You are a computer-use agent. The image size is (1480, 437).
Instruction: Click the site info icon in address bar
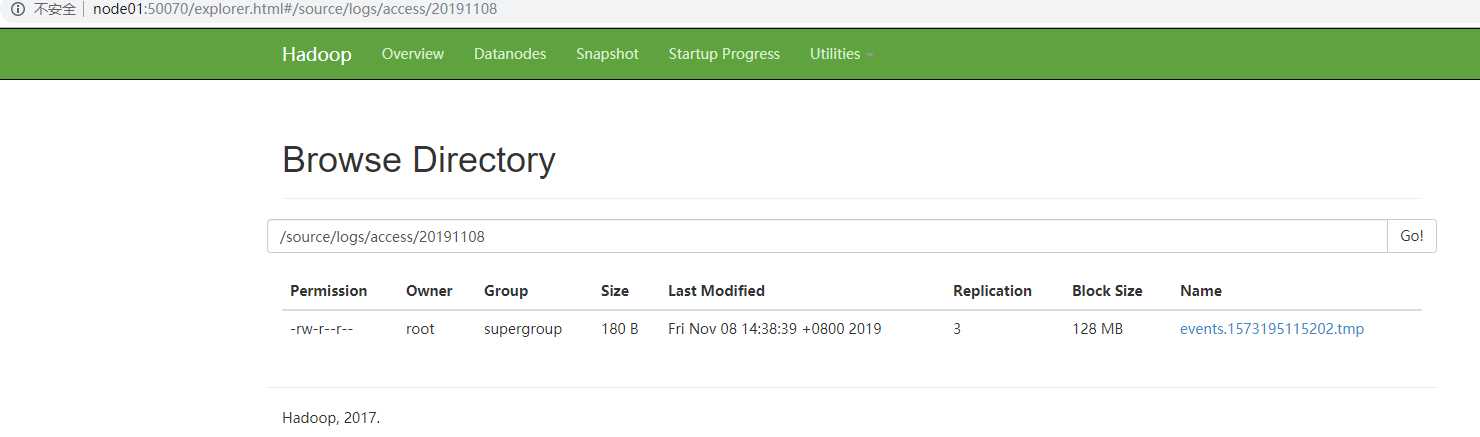(x=17, y=9)
